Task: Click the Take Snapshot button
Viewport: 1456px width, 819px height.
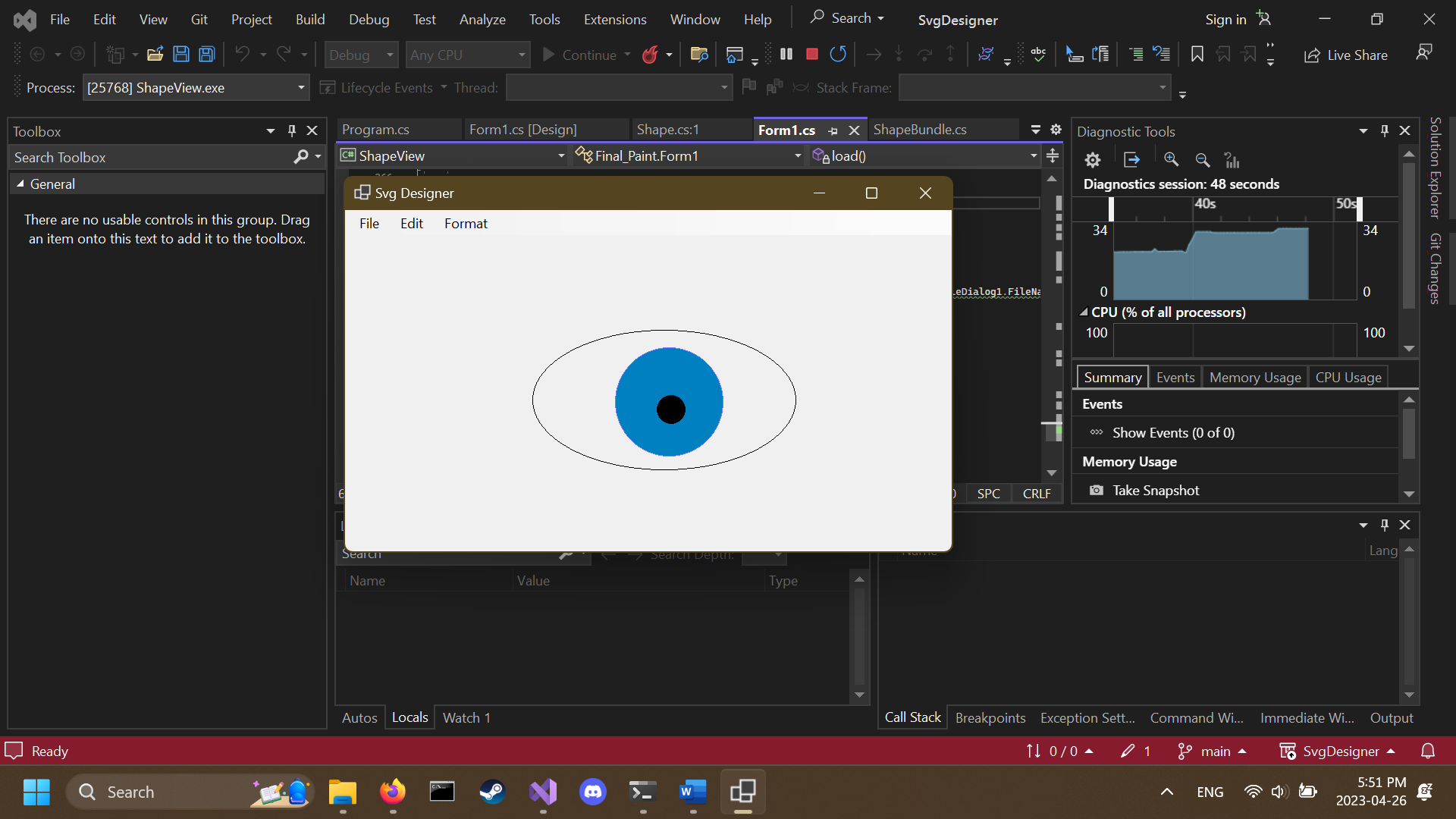Action: click(x=1156, y=490)
